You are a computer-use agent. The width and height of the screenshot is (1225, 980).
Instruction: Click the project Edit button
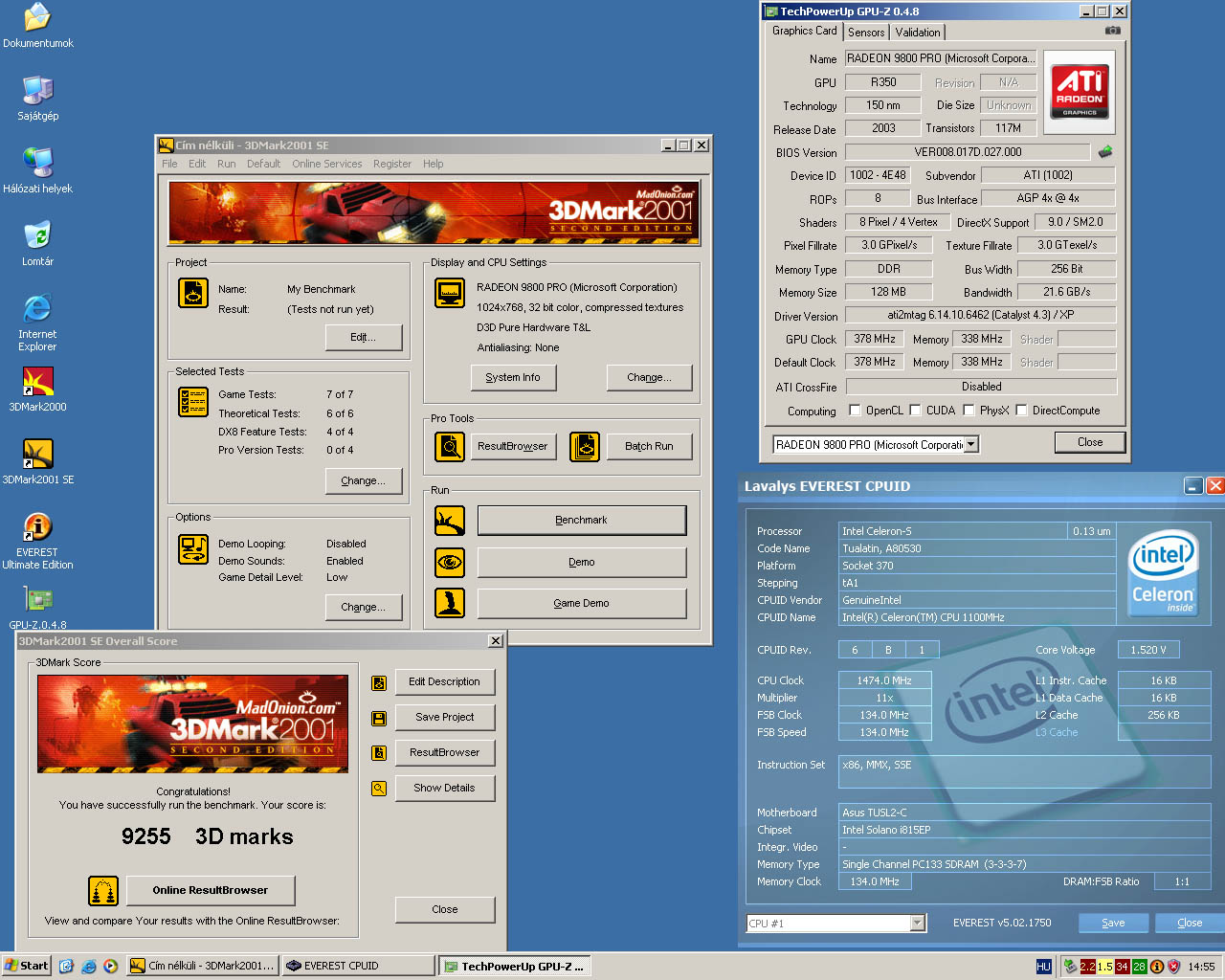364,338
